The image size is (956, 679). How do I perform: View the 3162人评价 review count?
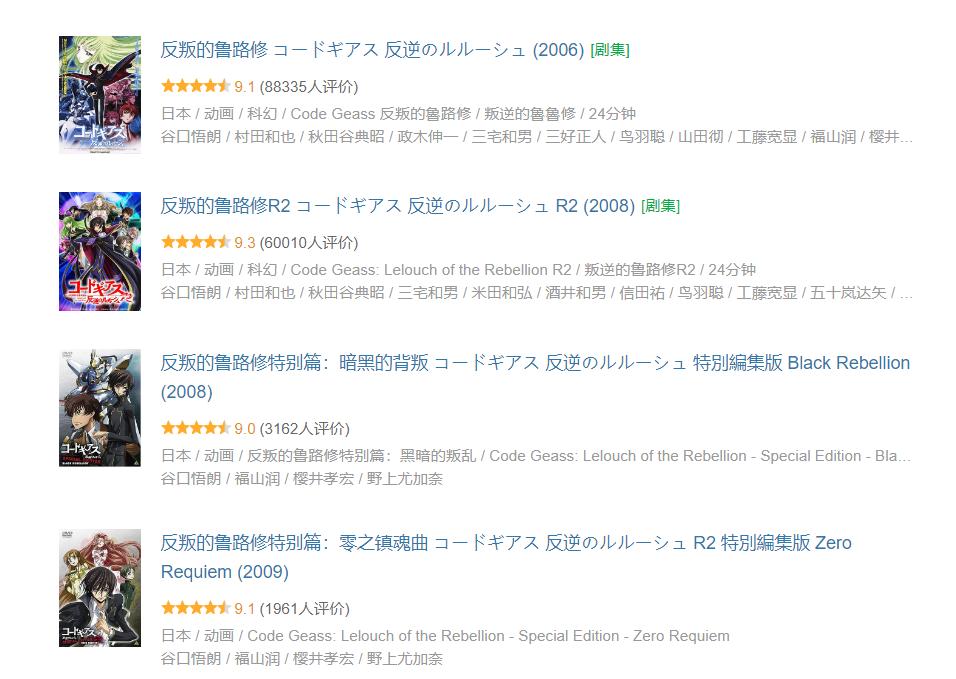click(305, 429)
